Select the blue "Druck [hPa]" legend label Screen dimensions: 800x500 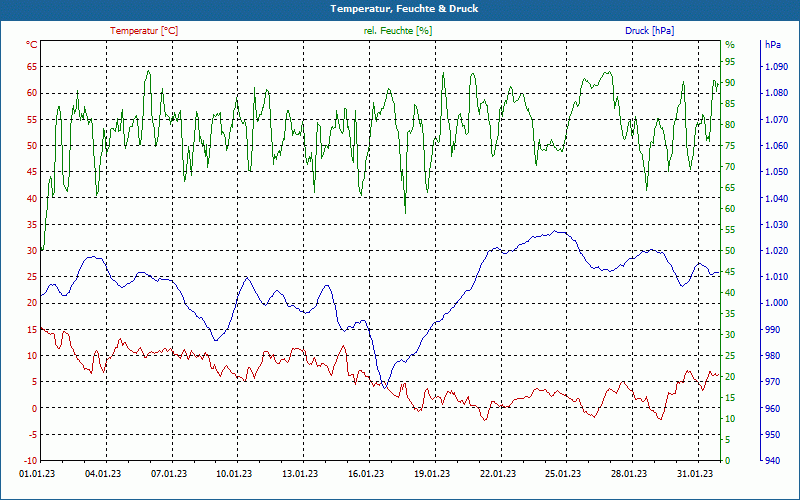(x=649, y=31)
